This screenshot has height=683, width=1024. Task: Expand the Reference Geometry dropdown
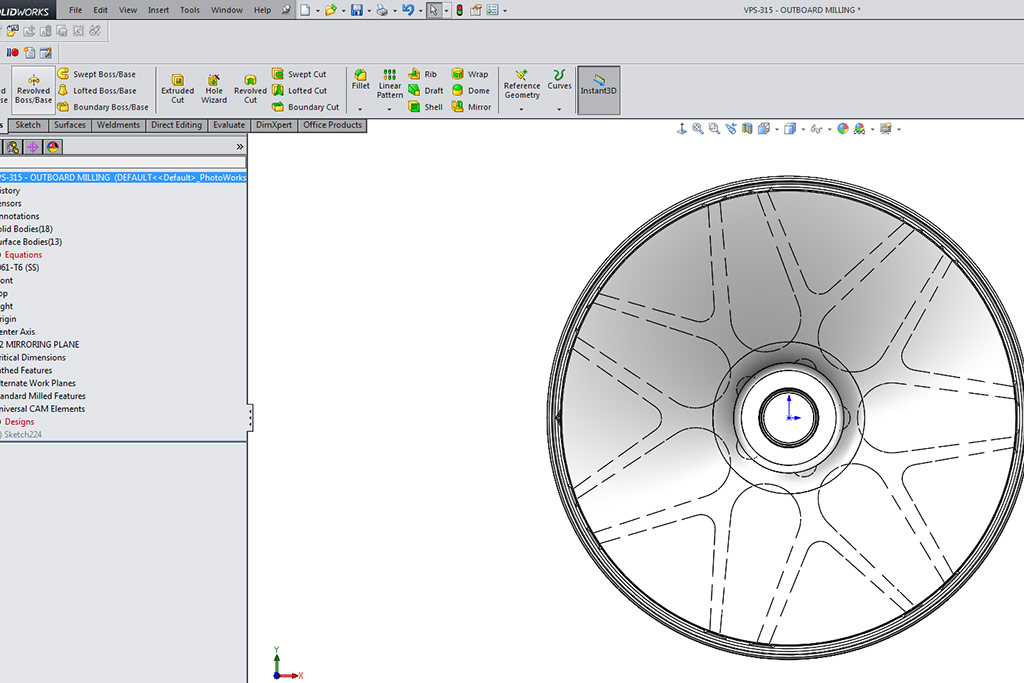click(521, 108)
